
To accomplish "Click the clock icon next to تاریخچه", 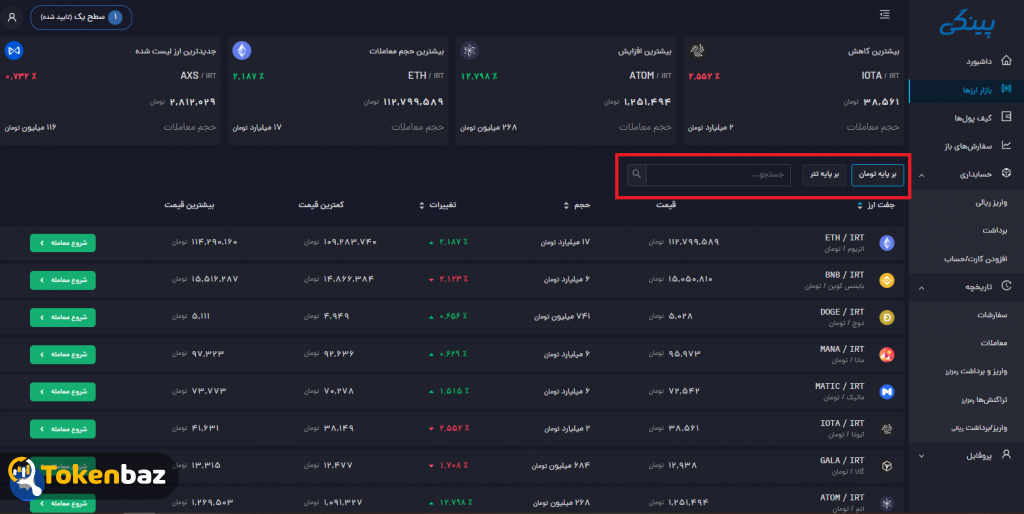I will 1006,285.
